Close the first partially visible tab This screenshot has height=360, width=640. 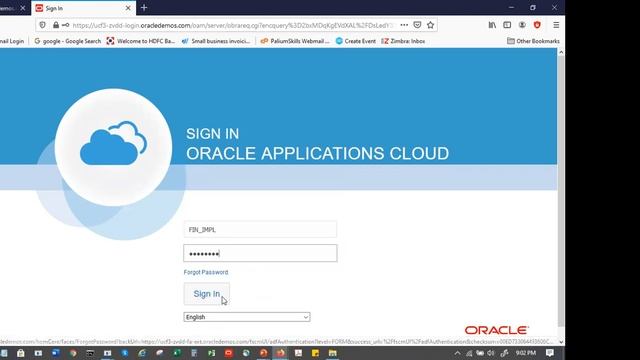pyautogui.click(x=23, y=8)
